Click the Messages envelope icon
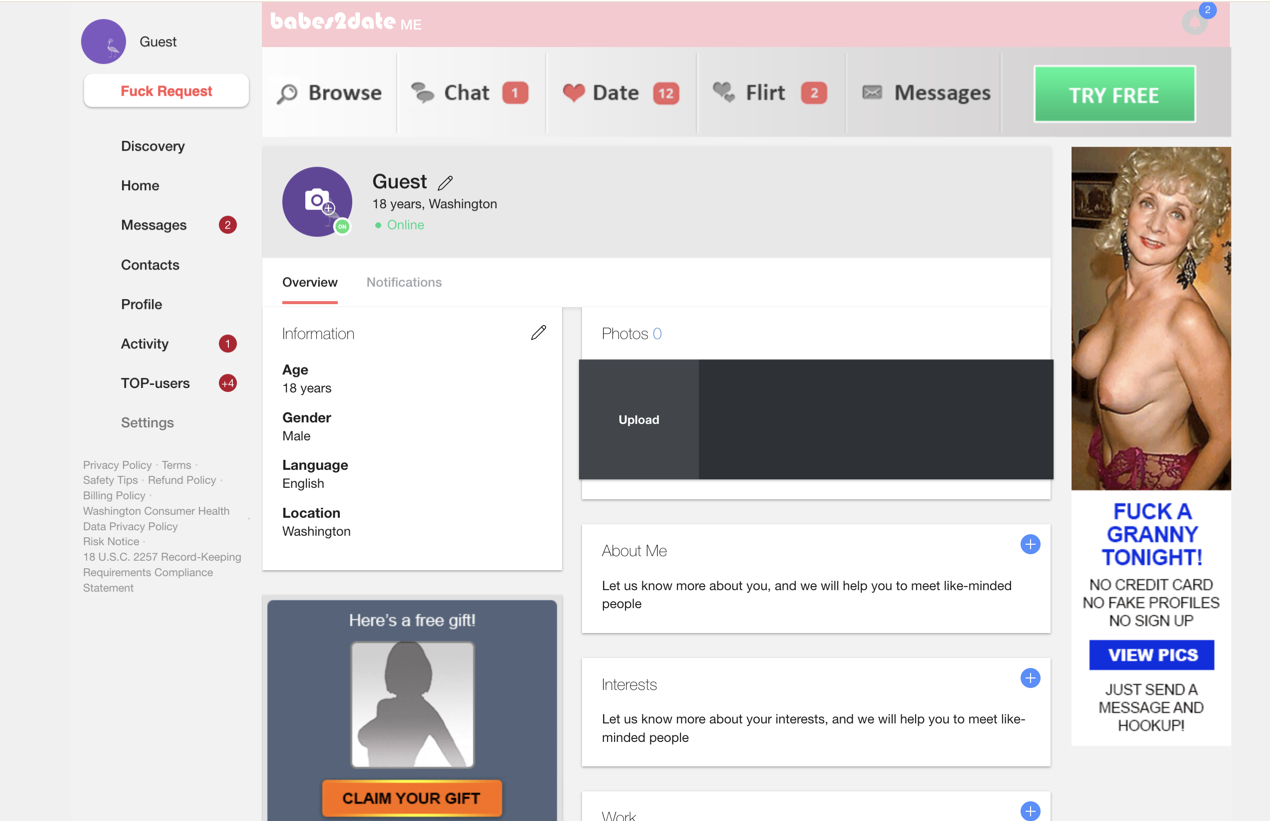Image resolution: width=1271 pixels, height=821 pixels. [872, 93]
